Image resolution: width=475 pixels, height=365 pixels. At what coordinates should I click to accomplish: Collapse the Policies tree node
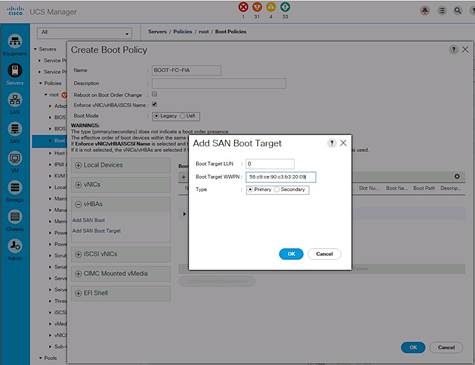pos(41,83)
